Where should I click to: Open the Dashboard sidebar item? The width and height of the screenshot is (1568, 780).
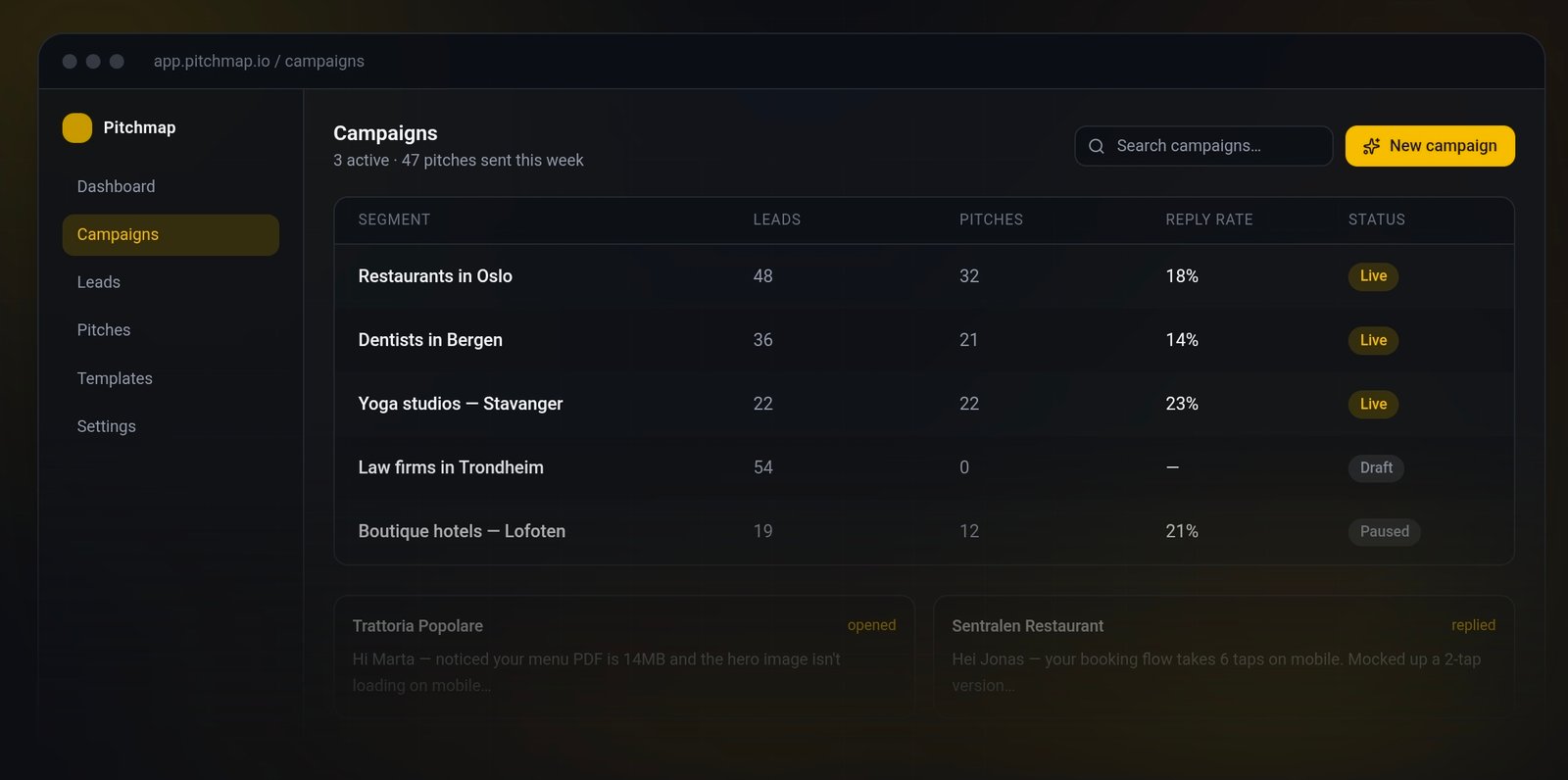click(x=171, y=186)
